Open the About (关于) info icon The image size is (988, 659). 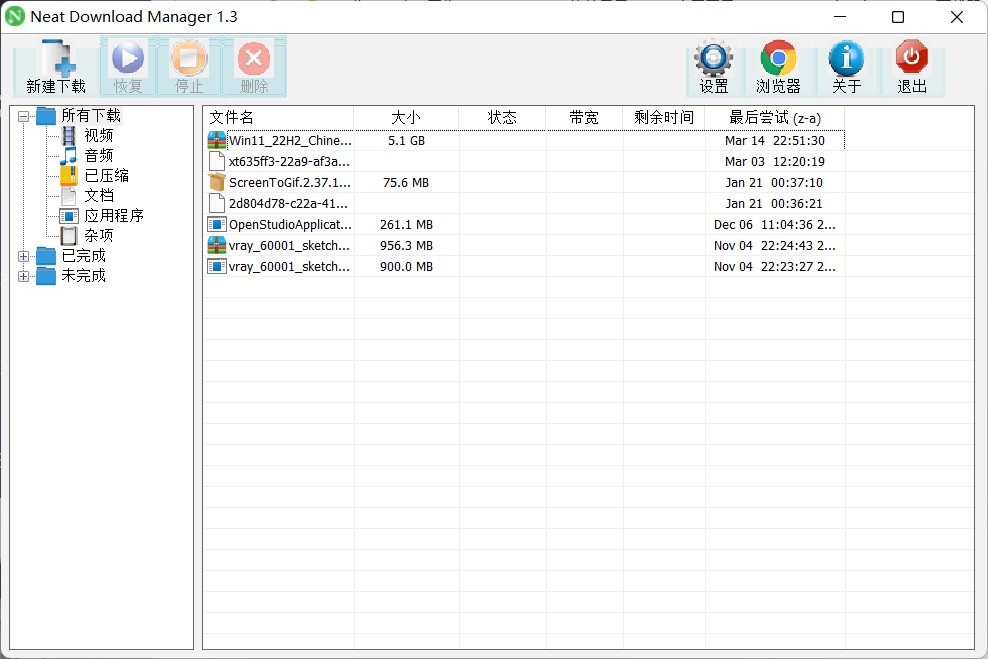tap(846, 58)
